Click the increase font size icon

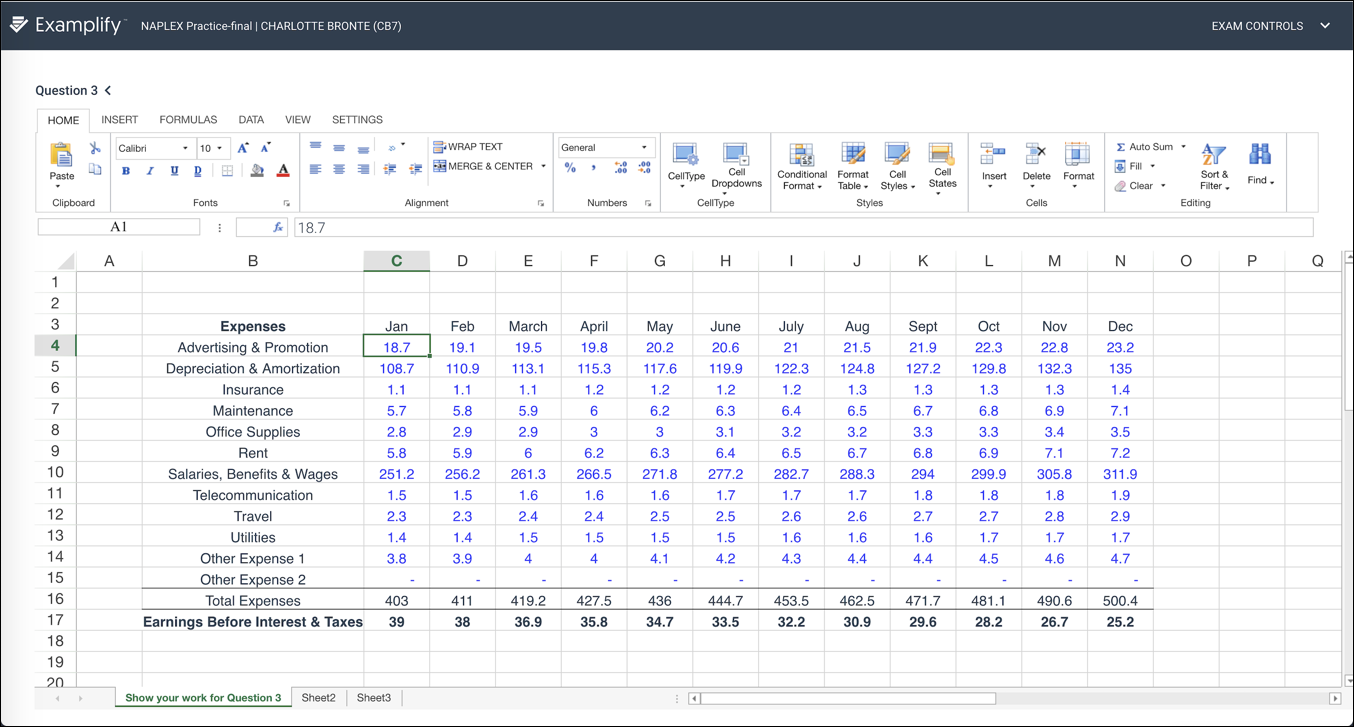click(x=243, y=148)
